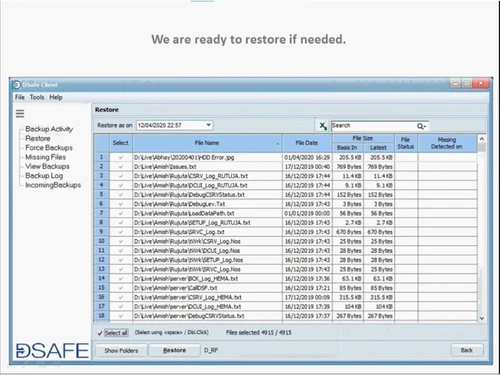Viewport: 500px width, 375px height.
Task: Open the File menu
Action: [x=20, y=97]
